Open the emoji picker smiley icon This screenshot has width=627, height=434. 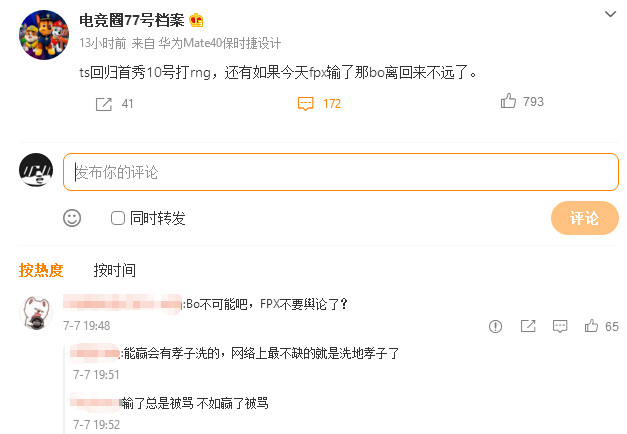click(72, 218)
